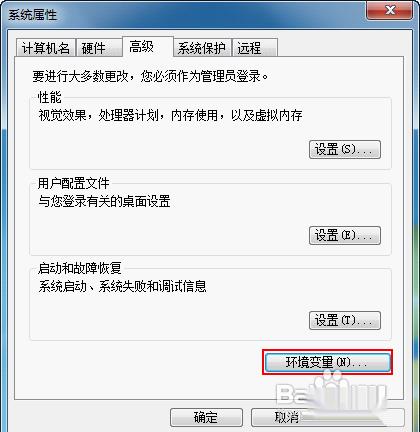Image resolution: width=420 pixels, height=432 pixels.
Task: Click the 系统属性 title bar
Action: [183, 15]
